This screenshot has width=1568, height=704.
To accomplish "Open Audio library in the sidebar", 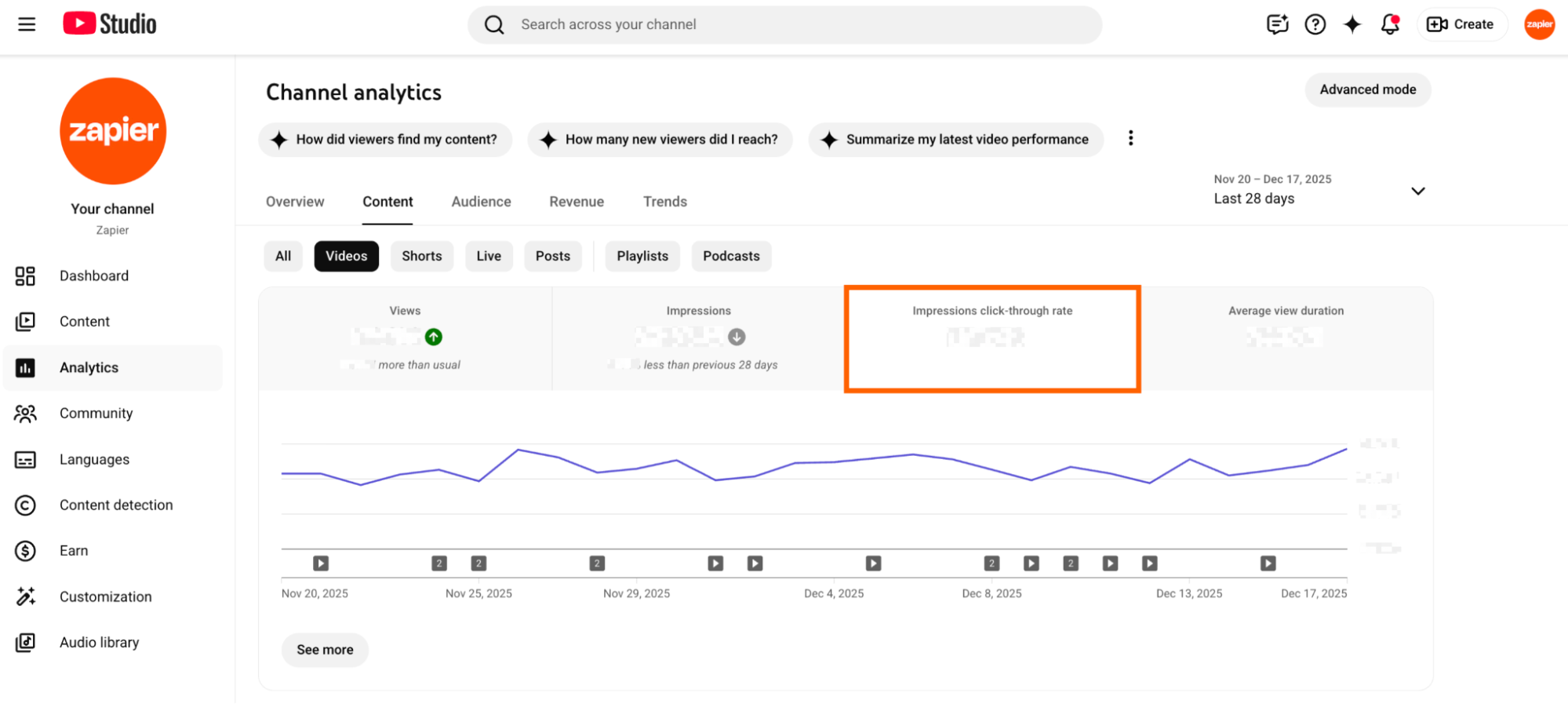I will [113, 642].
